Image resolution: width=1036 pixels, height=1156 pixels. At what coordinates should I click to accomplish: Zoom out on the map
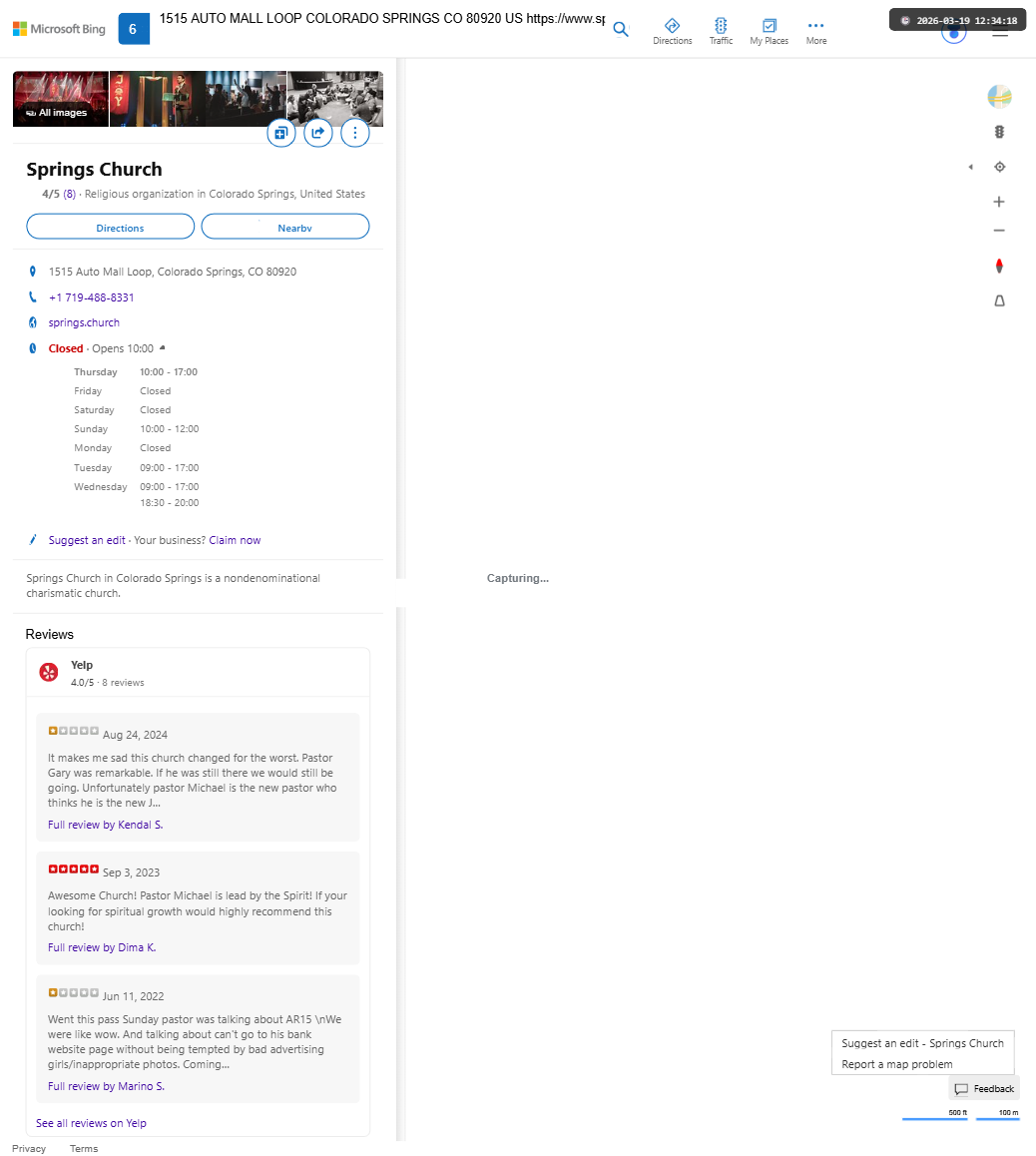click(x=999, y=230)
